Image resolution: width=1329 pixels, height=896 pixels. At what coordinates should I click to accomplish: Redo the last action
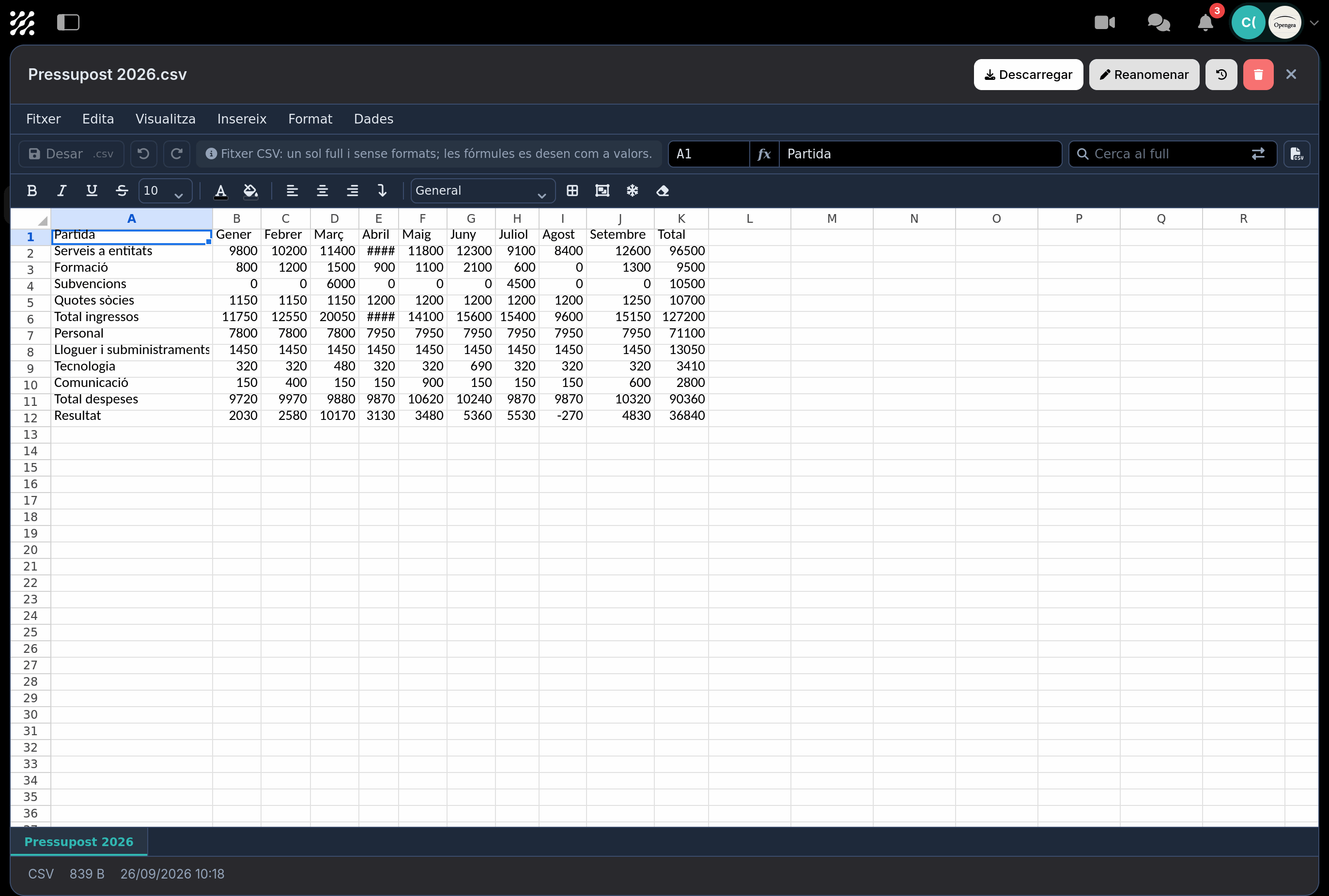(177, 154)
